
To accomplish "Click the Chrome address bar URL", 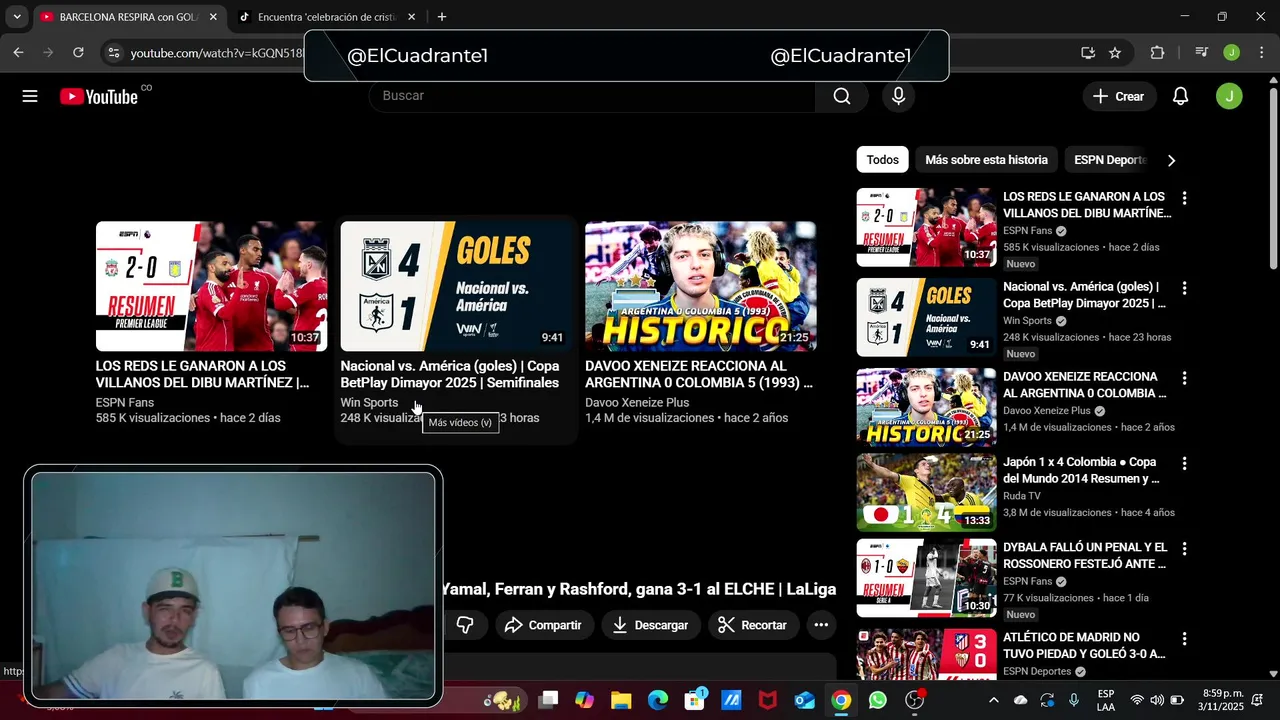I will (x=216, y=53).
